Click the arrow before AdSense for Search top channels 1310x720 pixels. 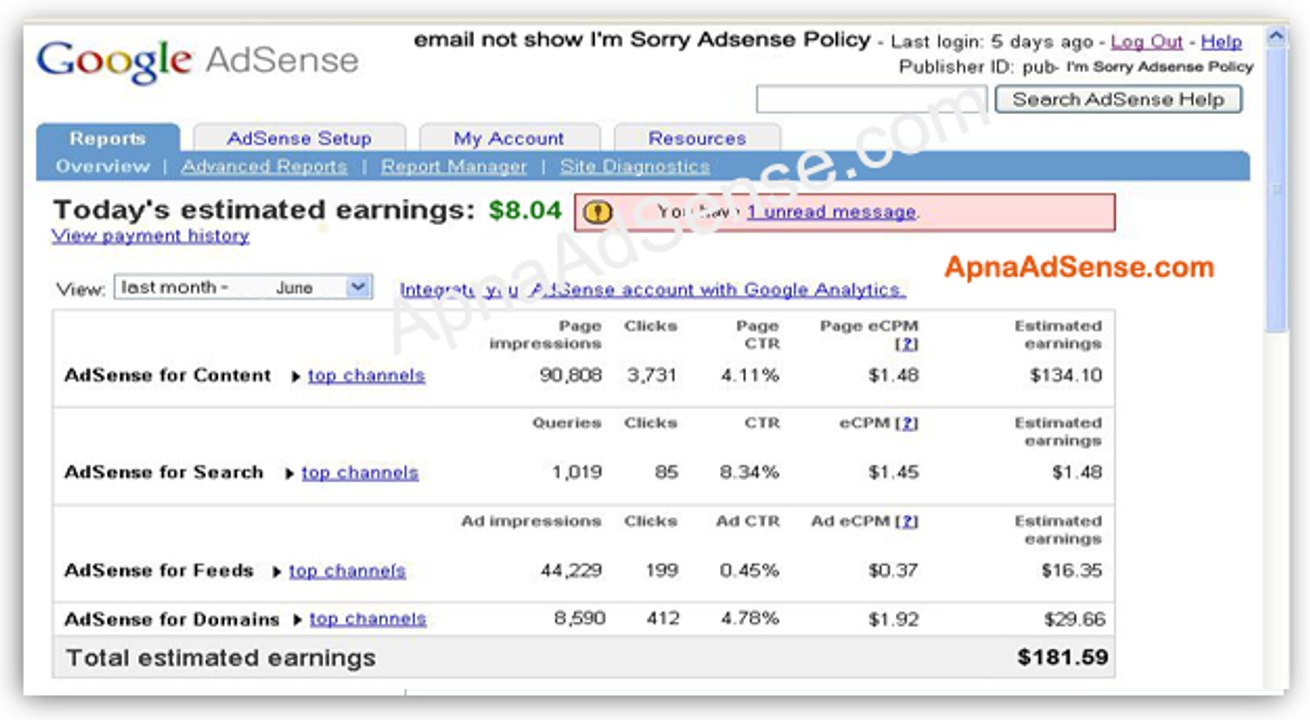point(290,474)
